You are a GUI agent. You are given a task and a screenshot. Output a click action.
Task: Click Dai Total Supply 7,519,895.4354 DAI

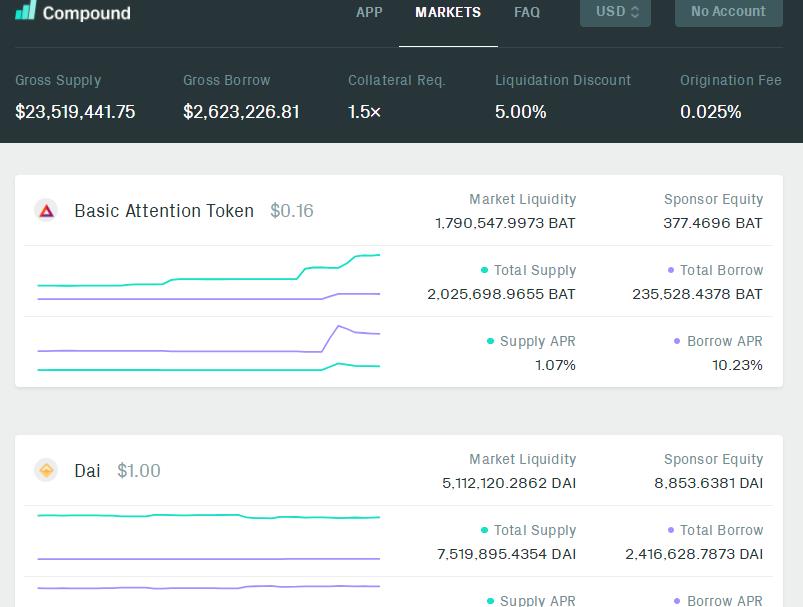click(506, 554)
